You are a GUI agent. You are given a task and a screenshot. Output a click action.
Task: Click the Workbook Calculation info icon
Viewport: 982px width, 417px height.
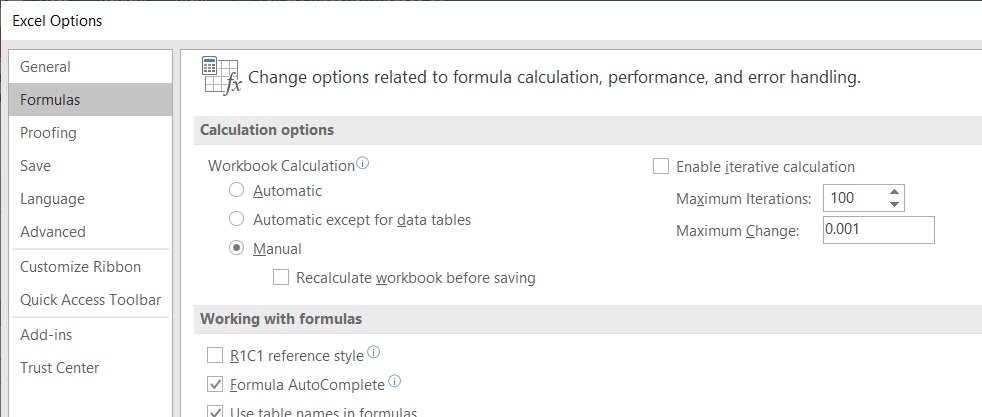coord(363,164)
